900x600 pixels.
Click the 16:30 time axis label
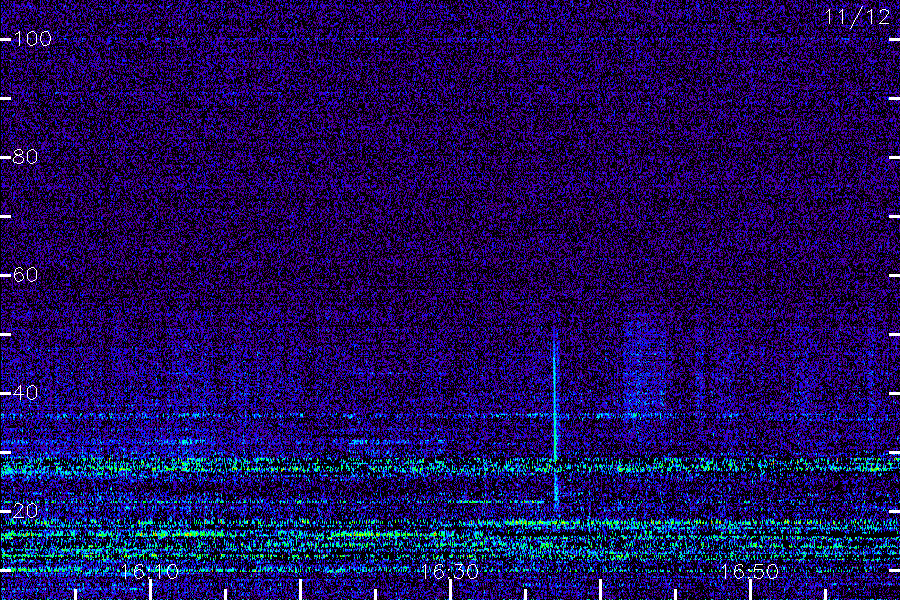[x=449, y=571]
